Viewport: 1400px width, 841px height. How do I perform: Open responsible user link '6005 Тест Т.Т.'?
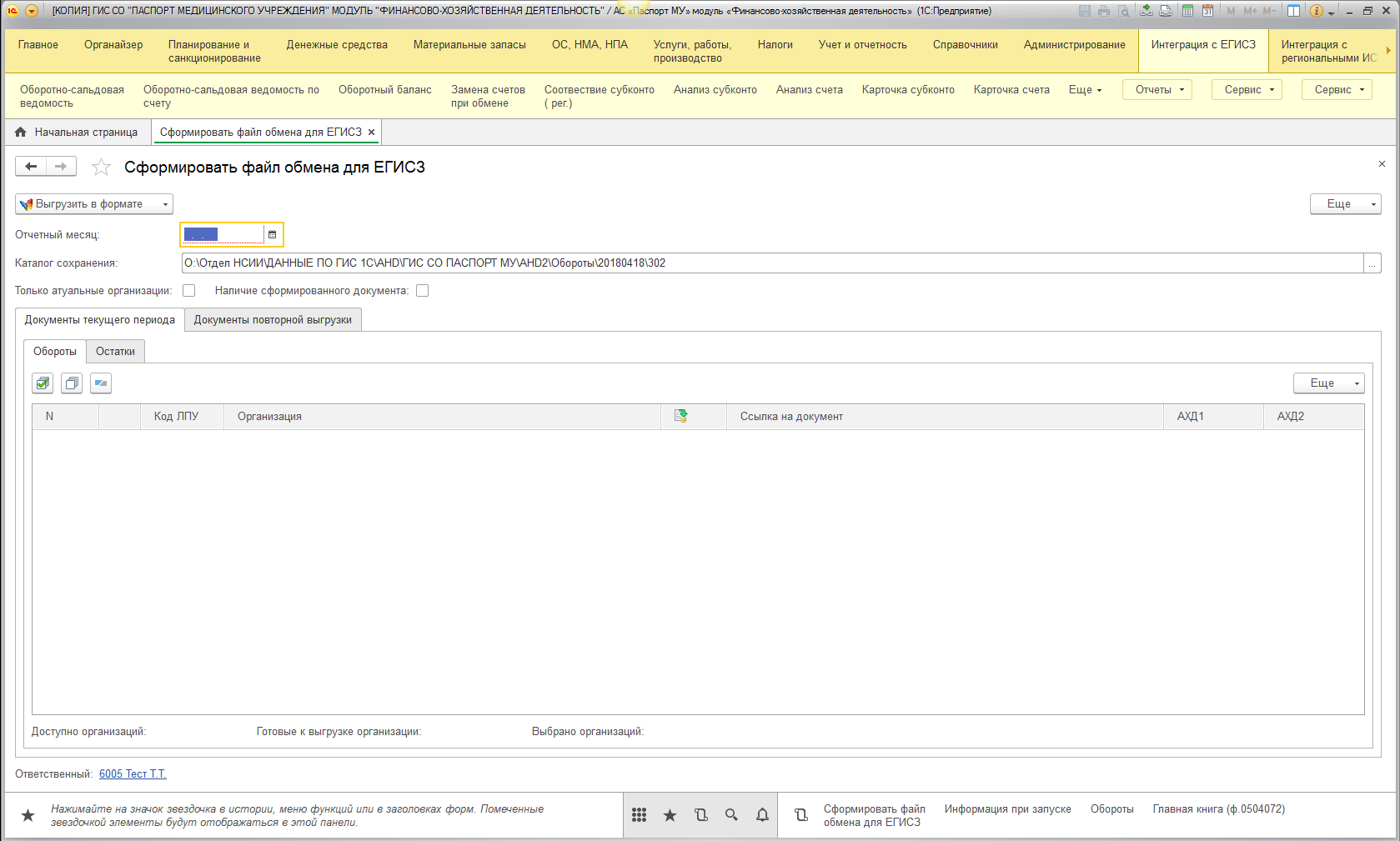pyautogui.click(x=133, y=774)
